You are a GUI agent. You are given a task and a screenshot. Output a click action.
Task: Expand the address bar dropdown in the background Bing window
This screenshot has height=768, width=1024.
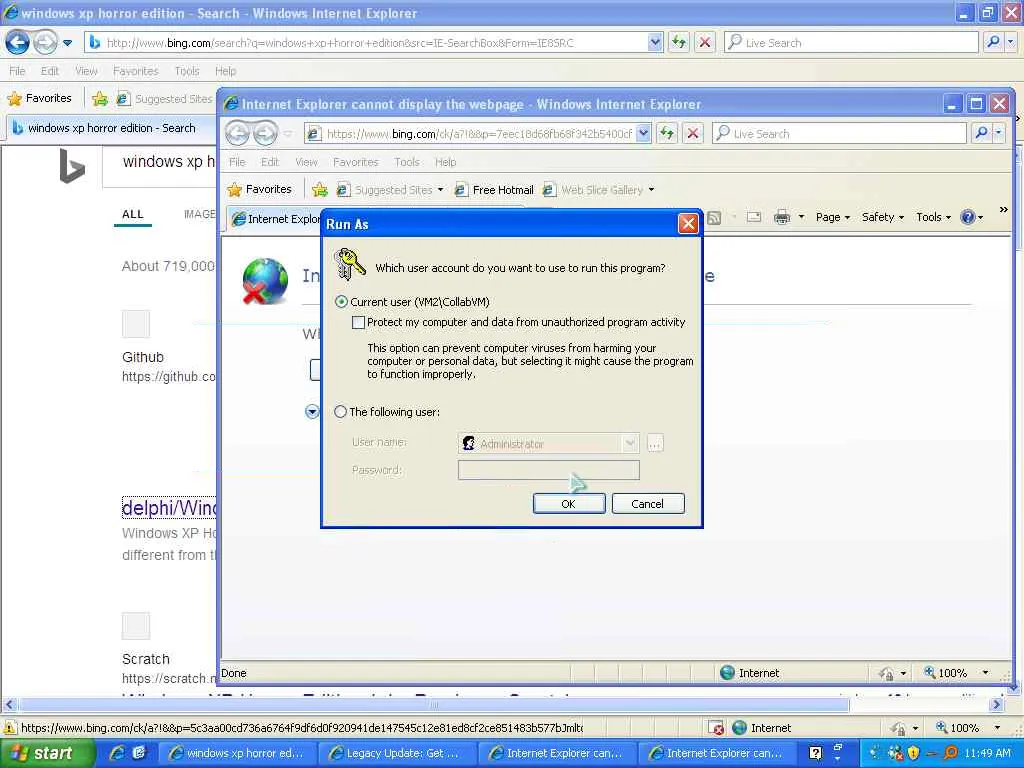coord(655,42)
